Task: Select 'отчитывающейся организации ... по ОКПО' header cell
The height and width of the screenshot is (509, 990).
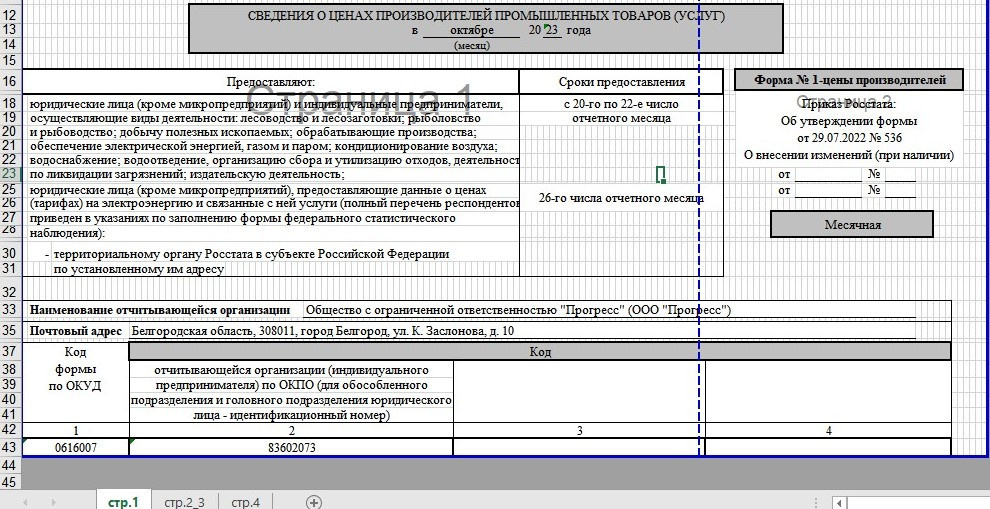Action: pos(291,392)
